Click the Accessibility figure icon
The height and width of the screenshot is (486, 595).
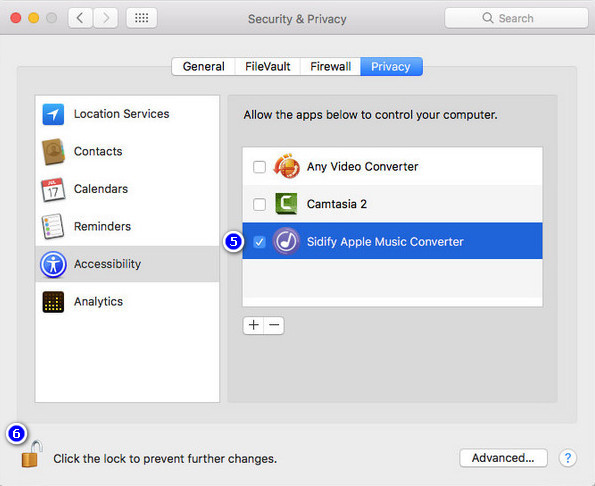coord(53,264)
